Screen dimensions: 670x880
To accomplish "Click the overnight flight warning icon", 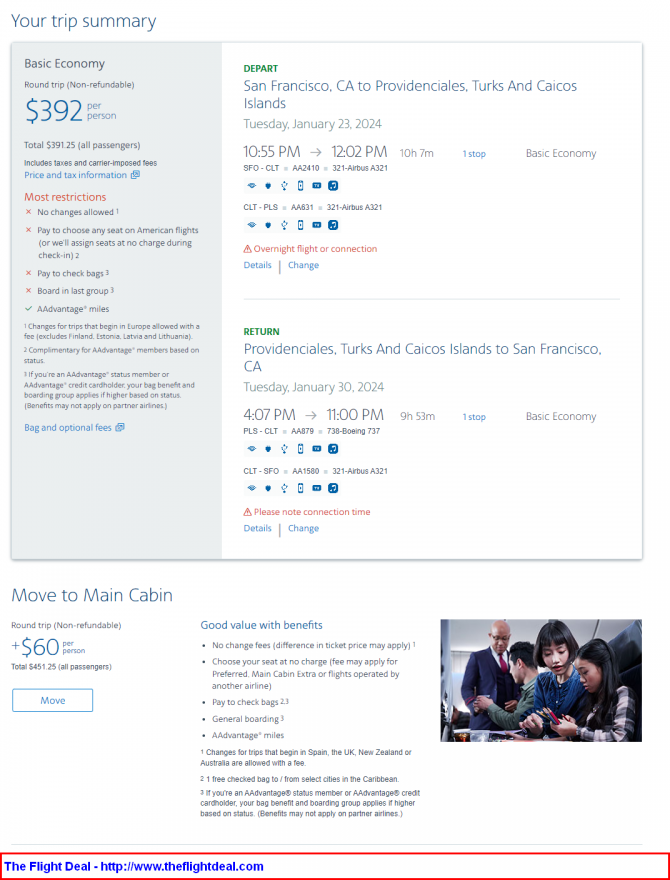I will [x=247, y=249].
